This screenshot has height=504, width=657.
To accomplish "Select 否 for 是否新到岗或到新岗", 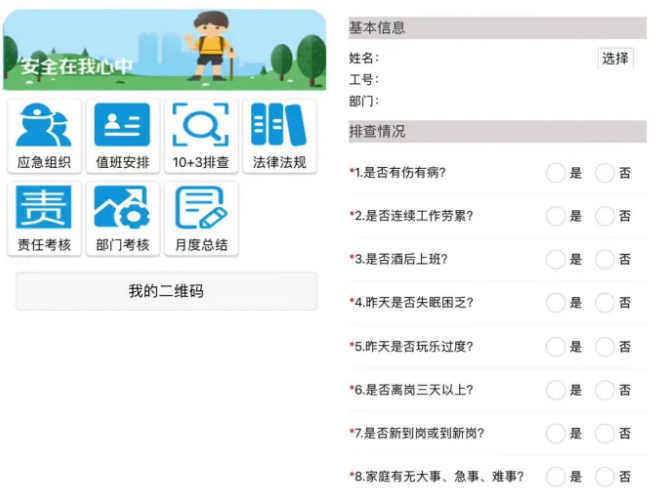I will pos(605,433).
